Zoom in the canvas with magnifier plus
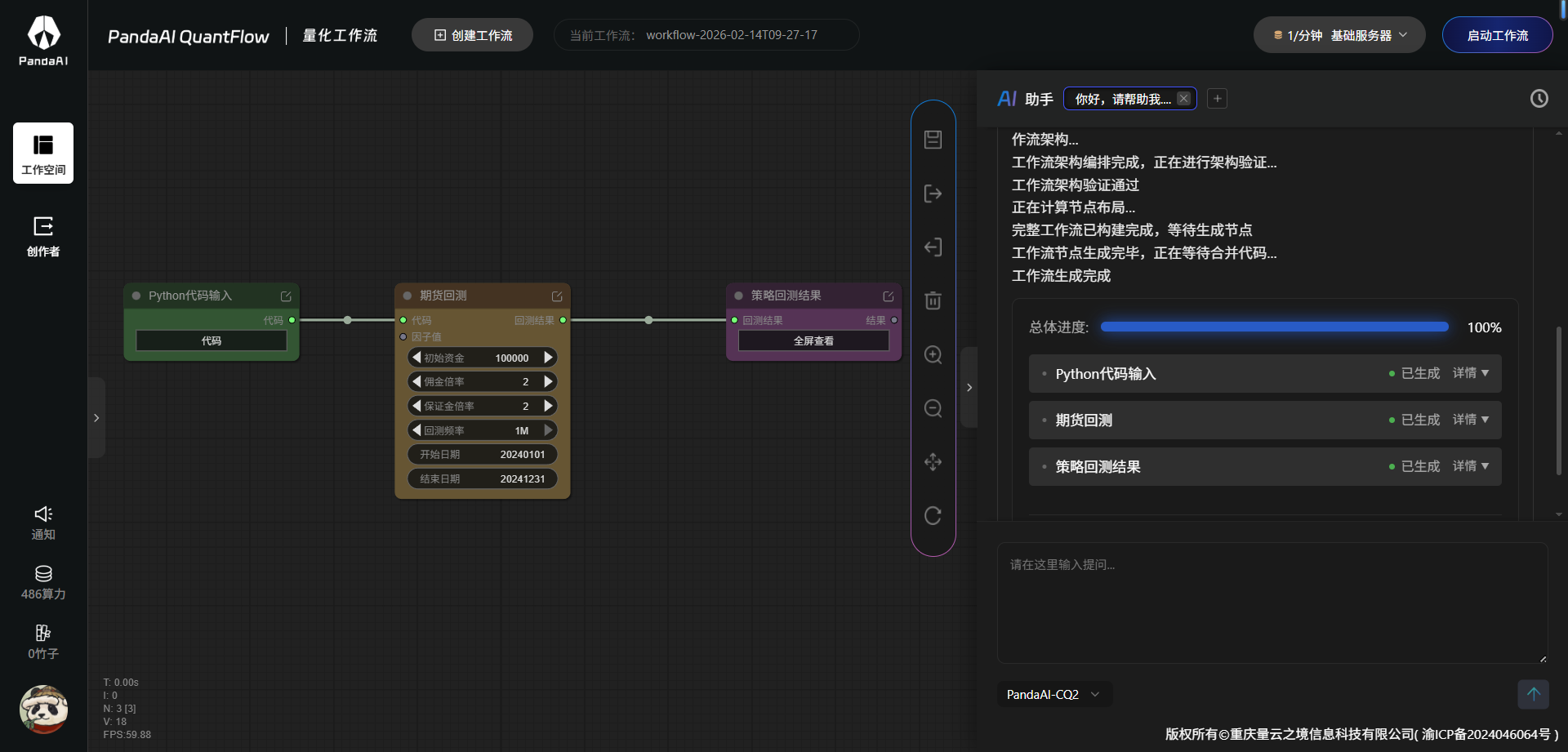Image resolution: width=1568 pixels, height=752 pixels. click(933, 354)
